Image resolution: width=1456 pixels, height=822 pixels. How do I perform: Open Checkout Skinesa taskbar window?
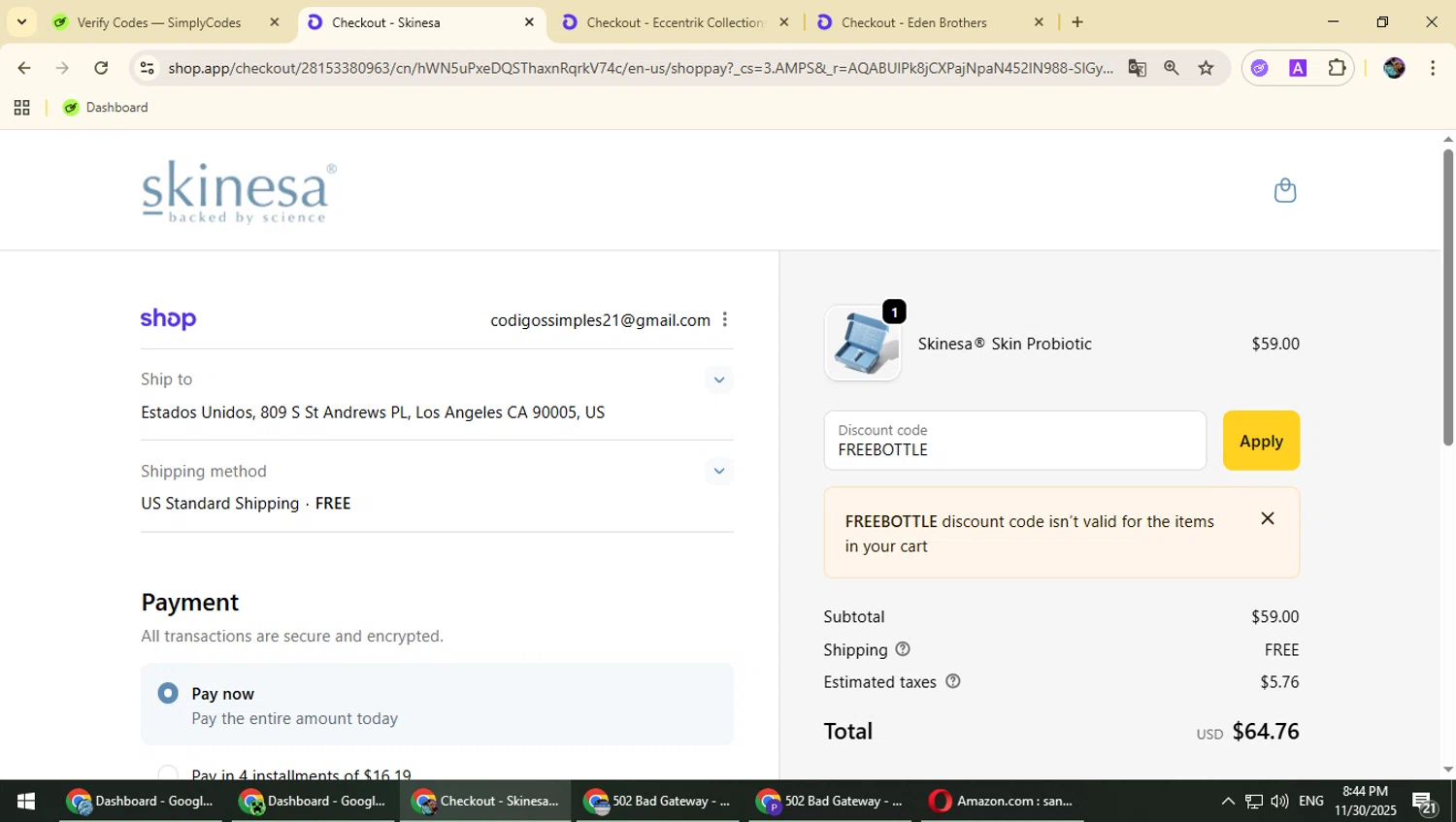point(485,801)
